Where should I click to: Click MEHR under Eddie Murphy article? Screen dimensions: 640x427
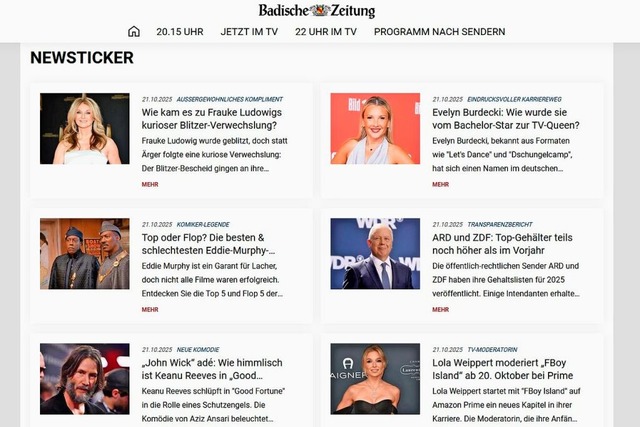150,309
